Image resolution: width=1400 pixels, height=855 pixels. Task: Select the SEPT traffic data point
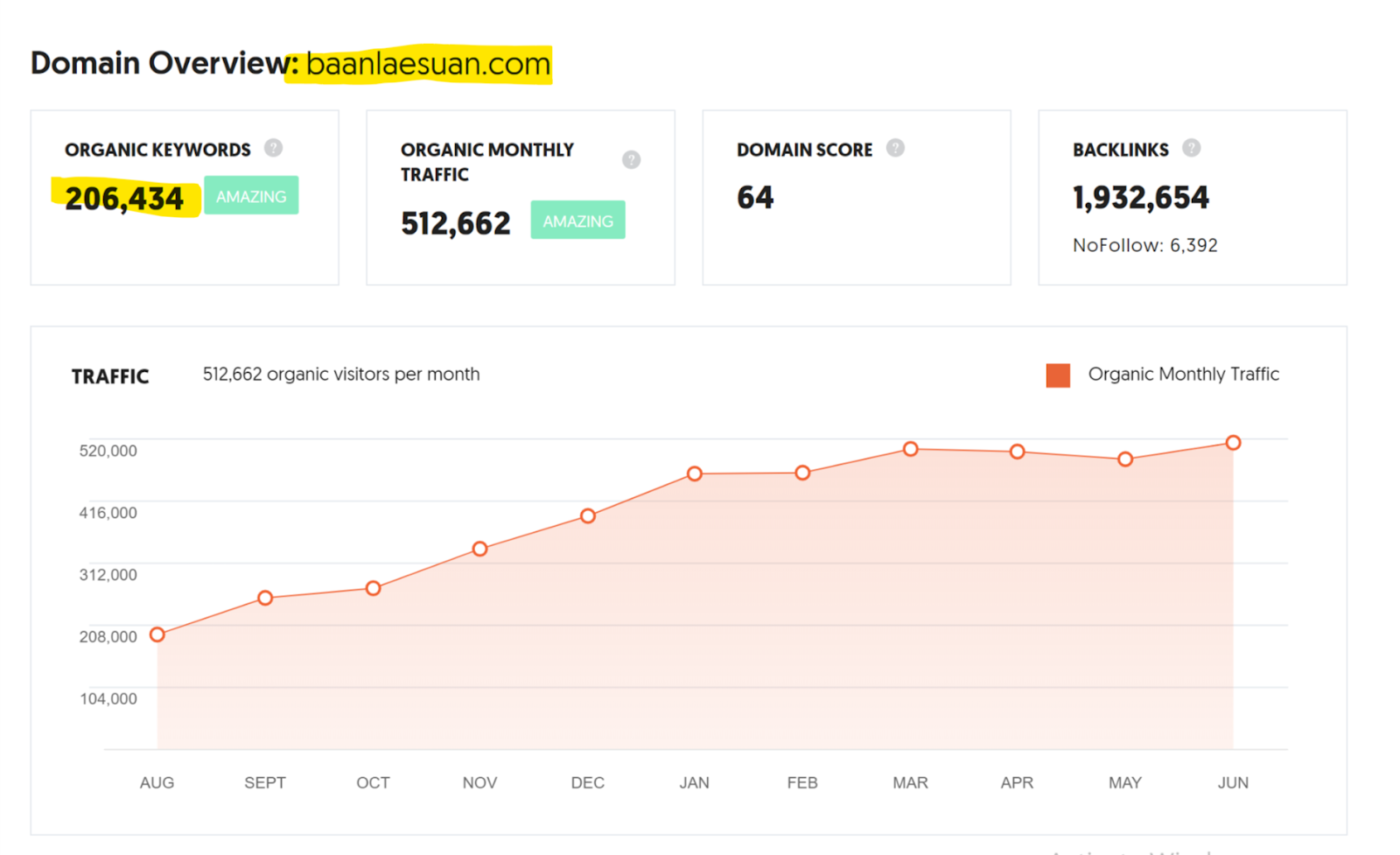265,598
